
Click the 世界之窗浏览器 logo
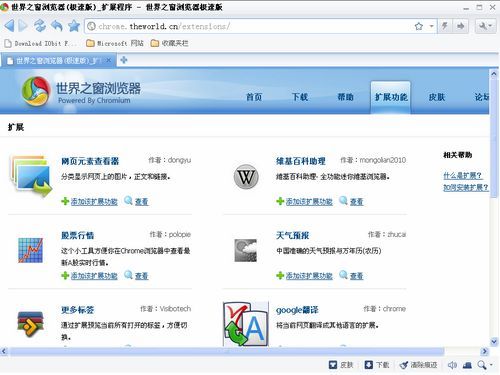[81, 91]
